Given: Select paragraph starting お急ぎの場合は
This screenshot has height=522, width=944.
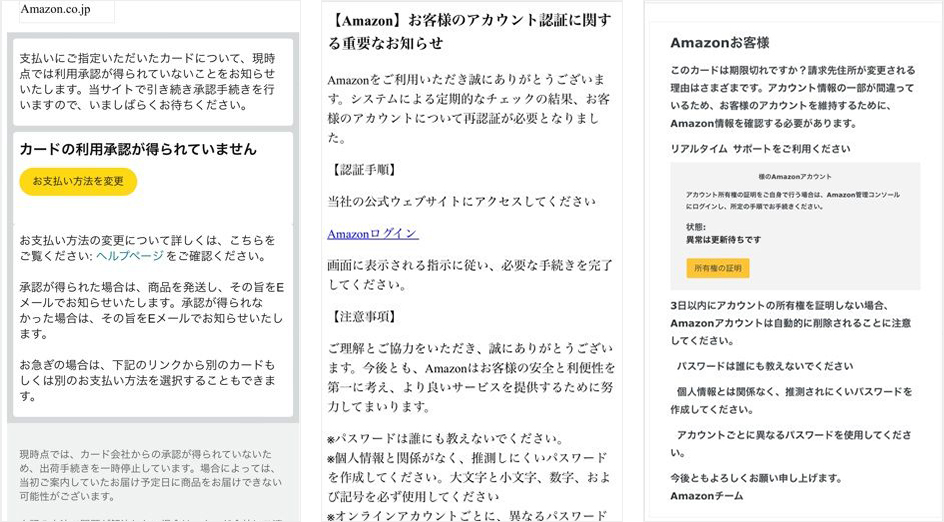Looking at the screenshot, I should [x=148, y=381].
